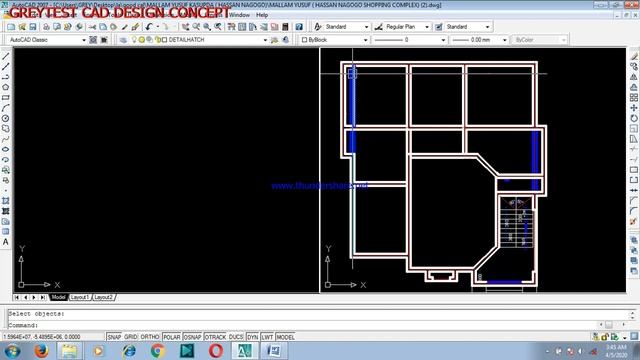The image size is (640, 360).
Task: Choose the Erase modify tool
Action: tap(634, 56)
